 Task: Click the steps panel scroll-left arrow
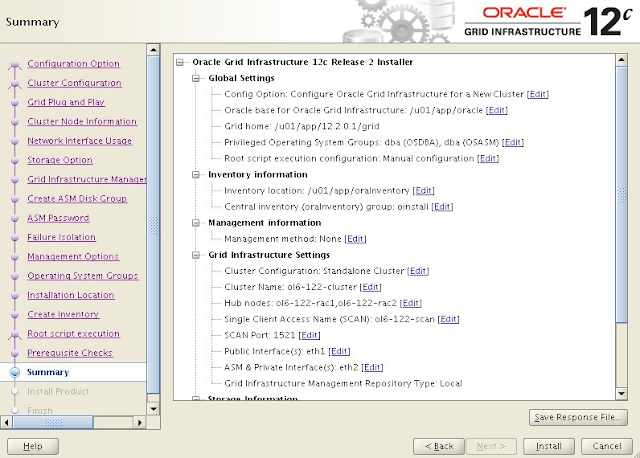tap(6, 422)
